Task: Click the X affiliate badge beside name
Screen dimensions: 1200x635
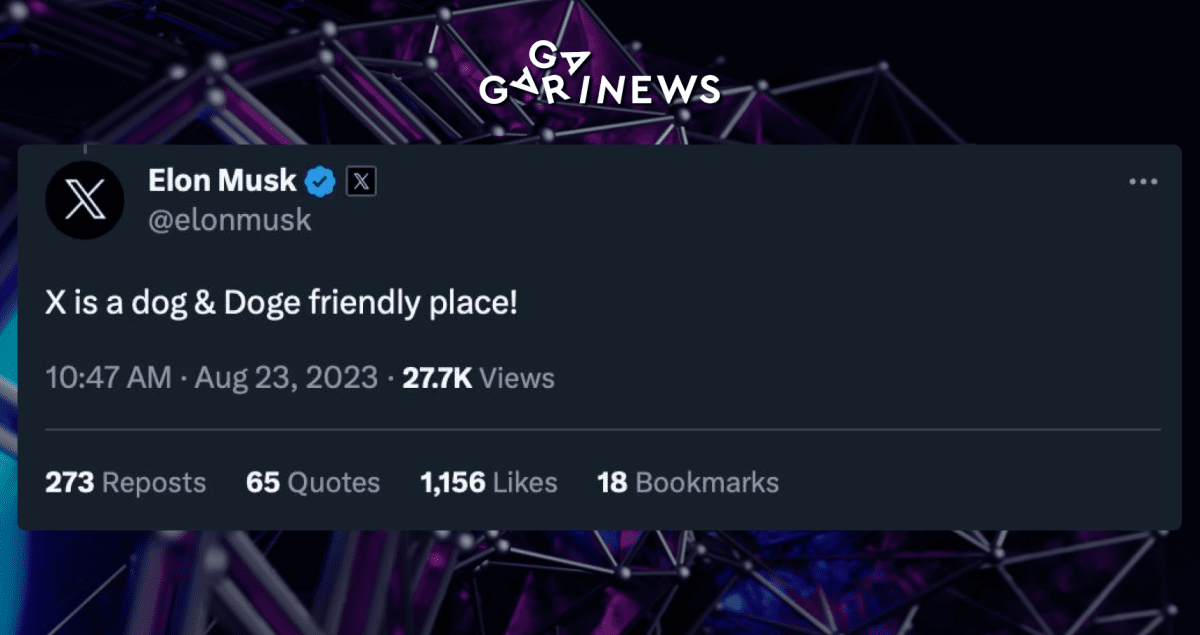Action: coord(361,181)
